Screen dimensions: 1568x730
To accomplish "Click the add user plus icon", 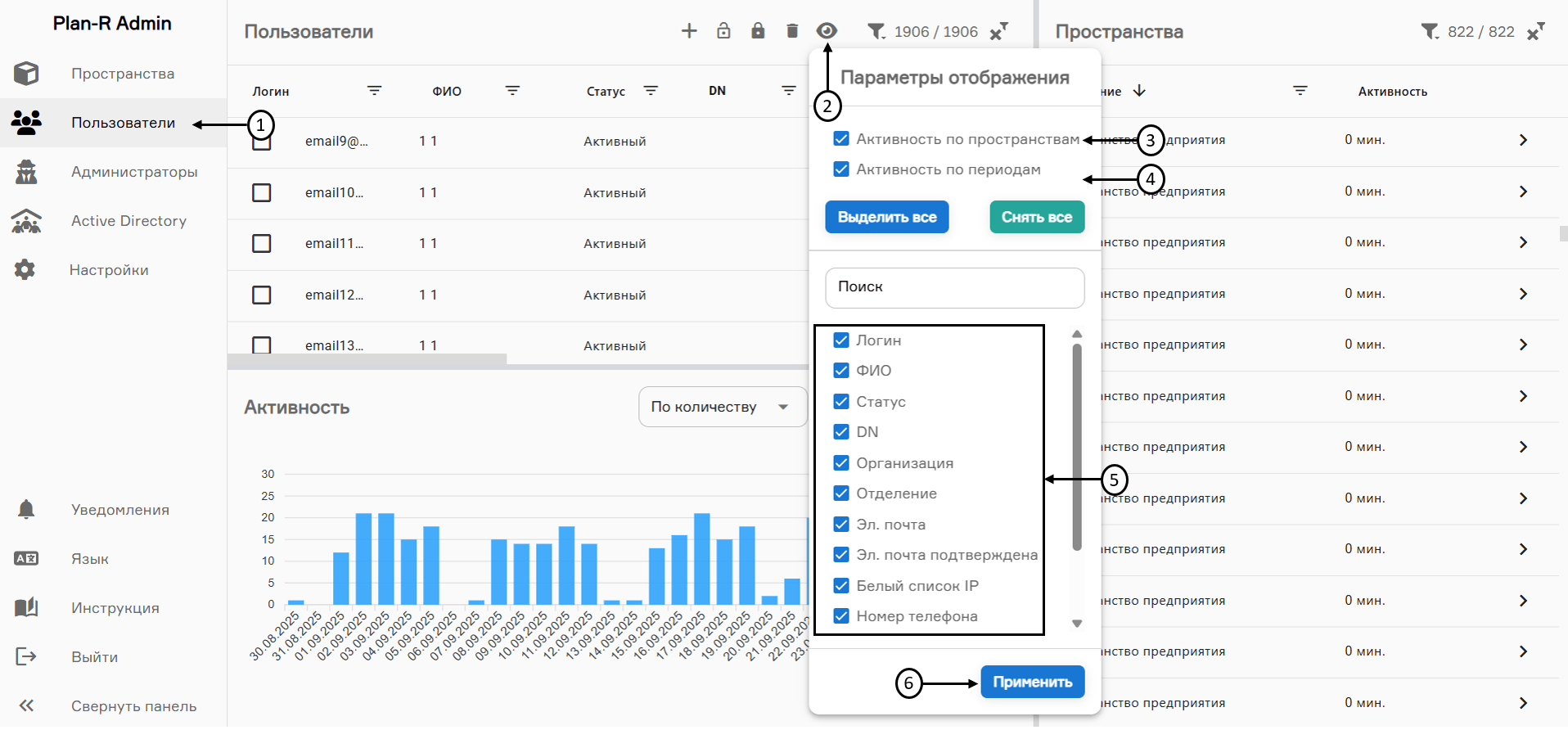I will pos(689,31).
